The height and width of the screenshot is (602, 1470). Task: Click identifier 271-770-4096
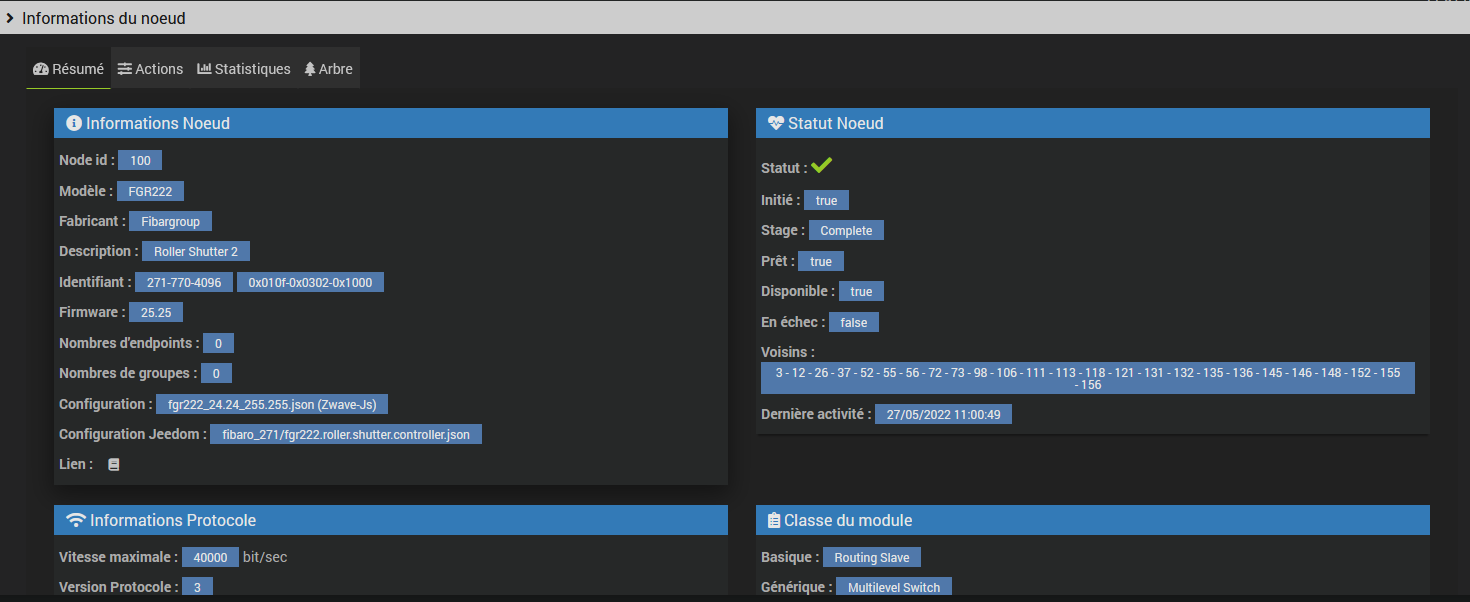(184, 283)
